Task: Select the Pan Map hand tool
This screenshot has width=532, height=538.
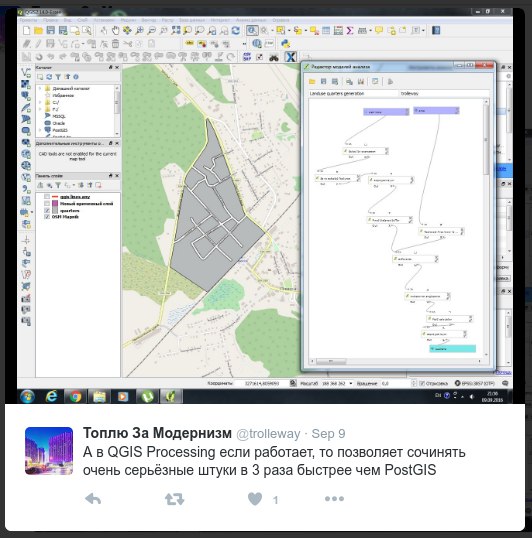Action: (116, 31)
